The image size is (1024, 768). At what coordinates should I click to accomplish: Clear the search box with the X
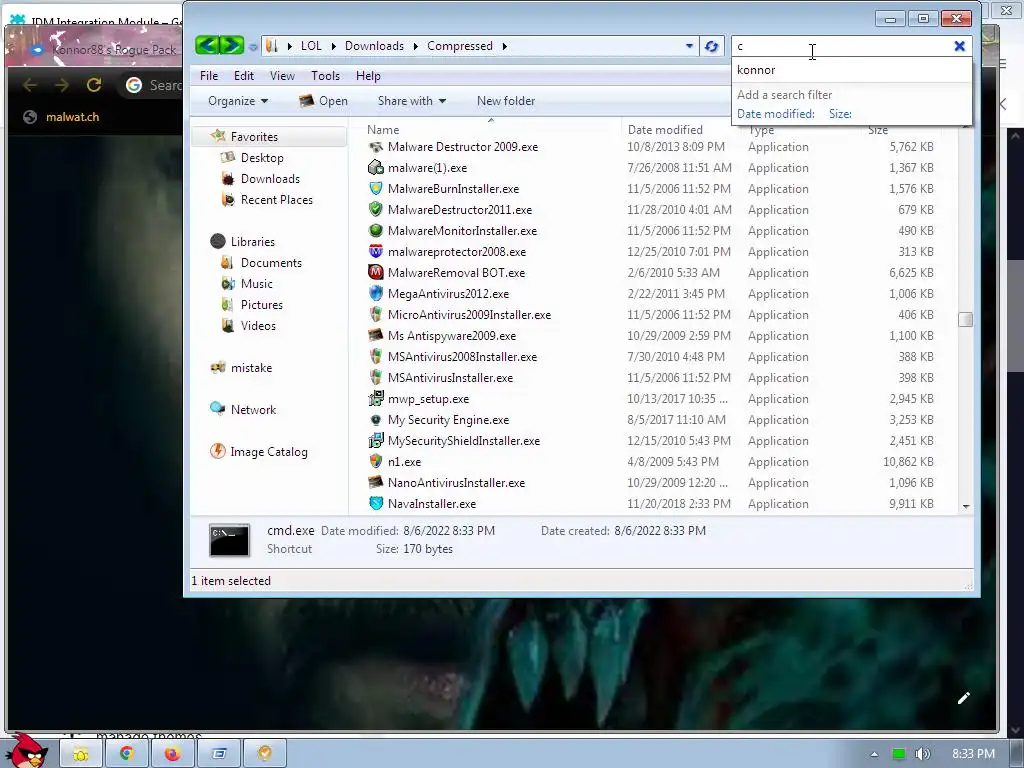click(x=959, y=46)
